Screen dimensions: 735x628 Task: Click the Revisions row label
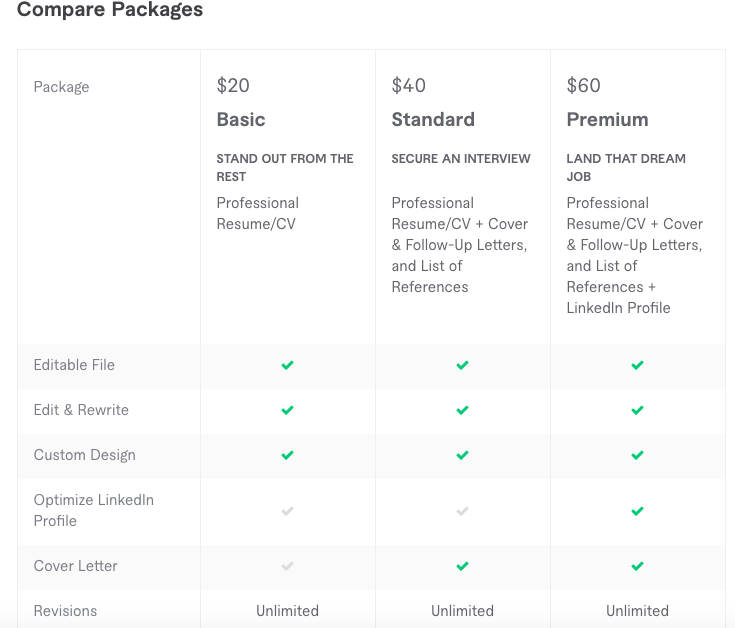pyautogui.click(x=65, y=611)
